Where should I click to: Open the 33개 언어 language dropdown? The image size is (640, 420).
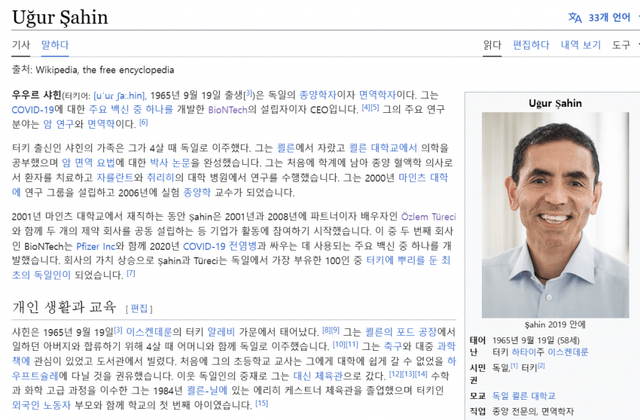point(608,17)
